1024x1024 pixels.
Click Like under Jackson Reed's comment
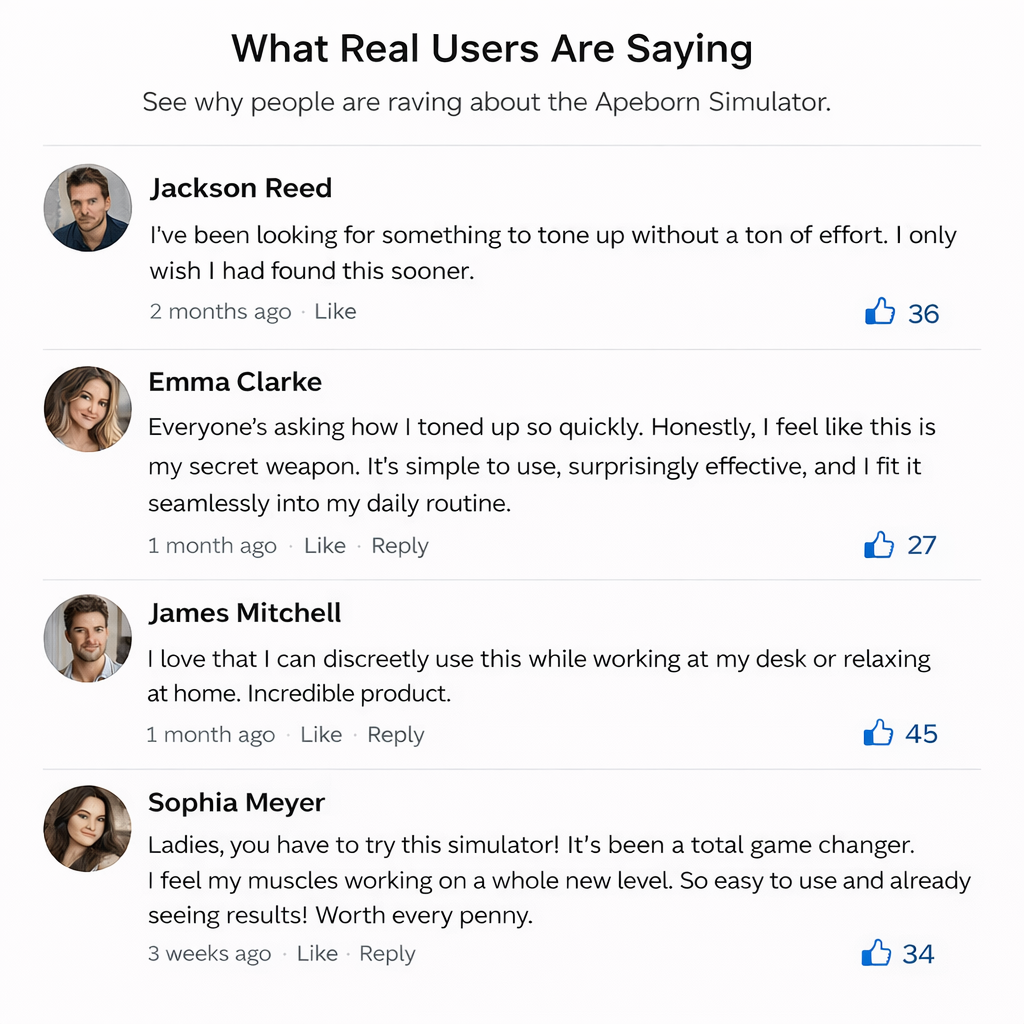click(335, 312)
